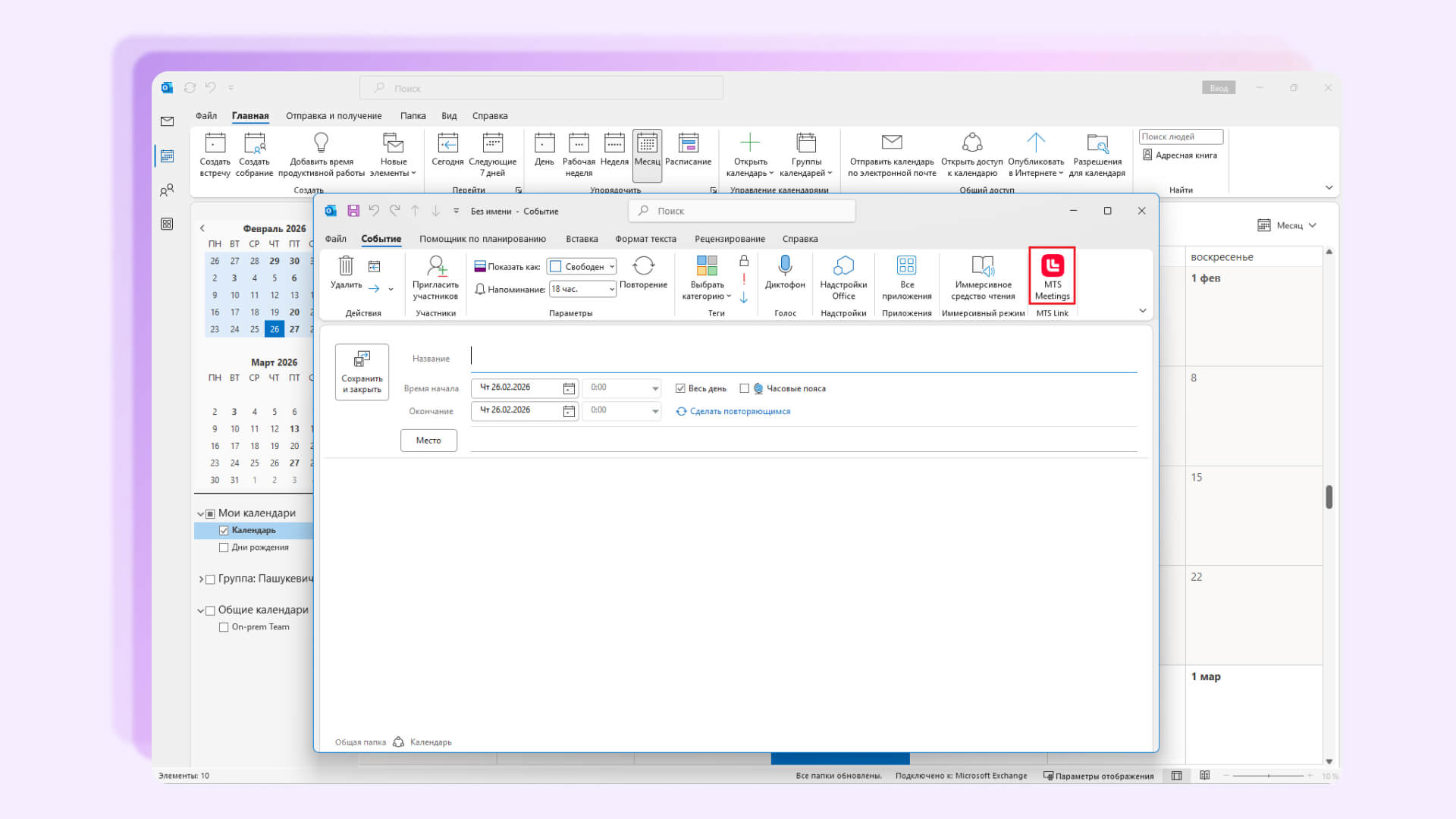Open Надстройки Office add-ins
The image size is (1456, 819).
tap(843, 278)
